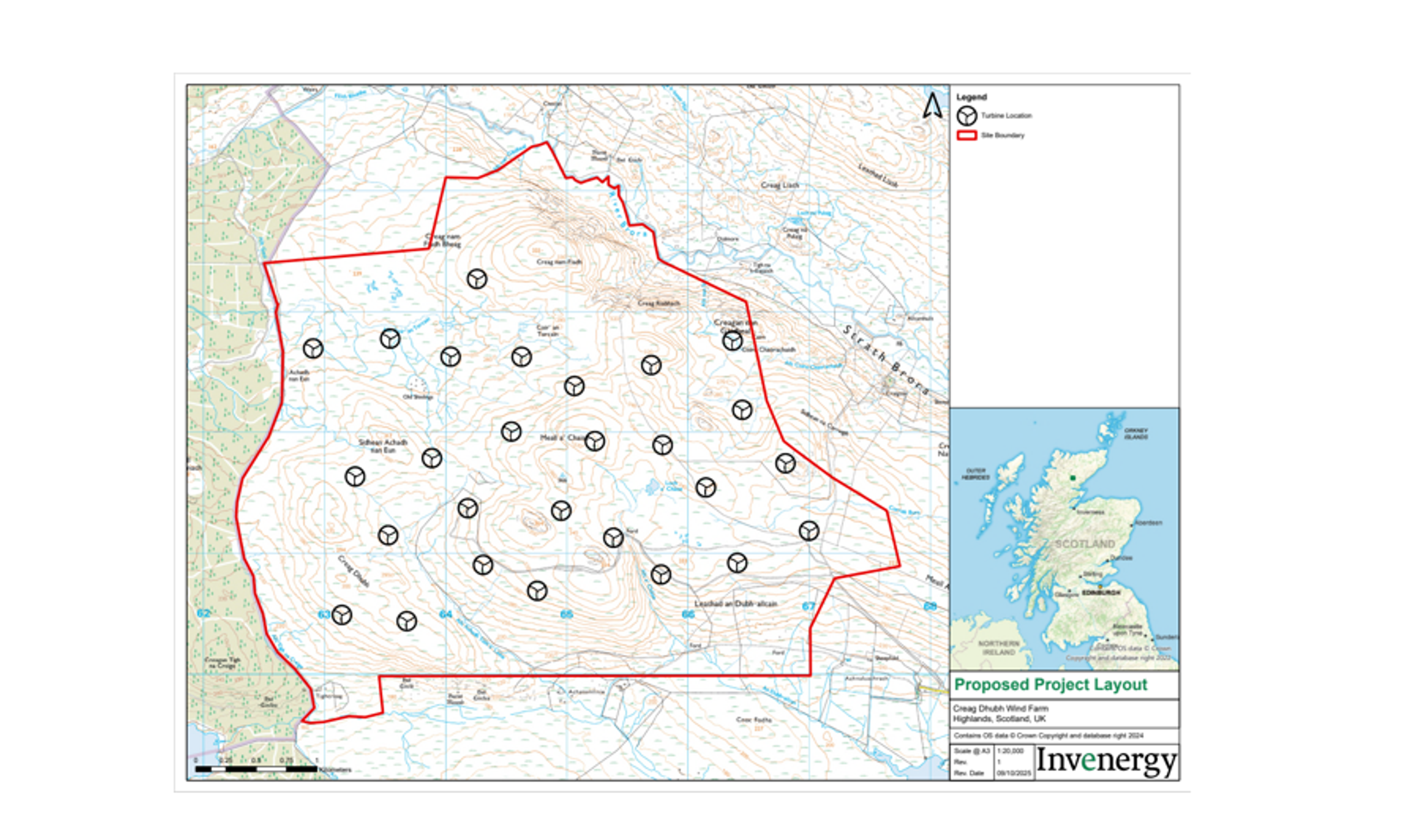
Task: Click turbine marker beside Meall a' Chaise label
Action: coord(595,441)
